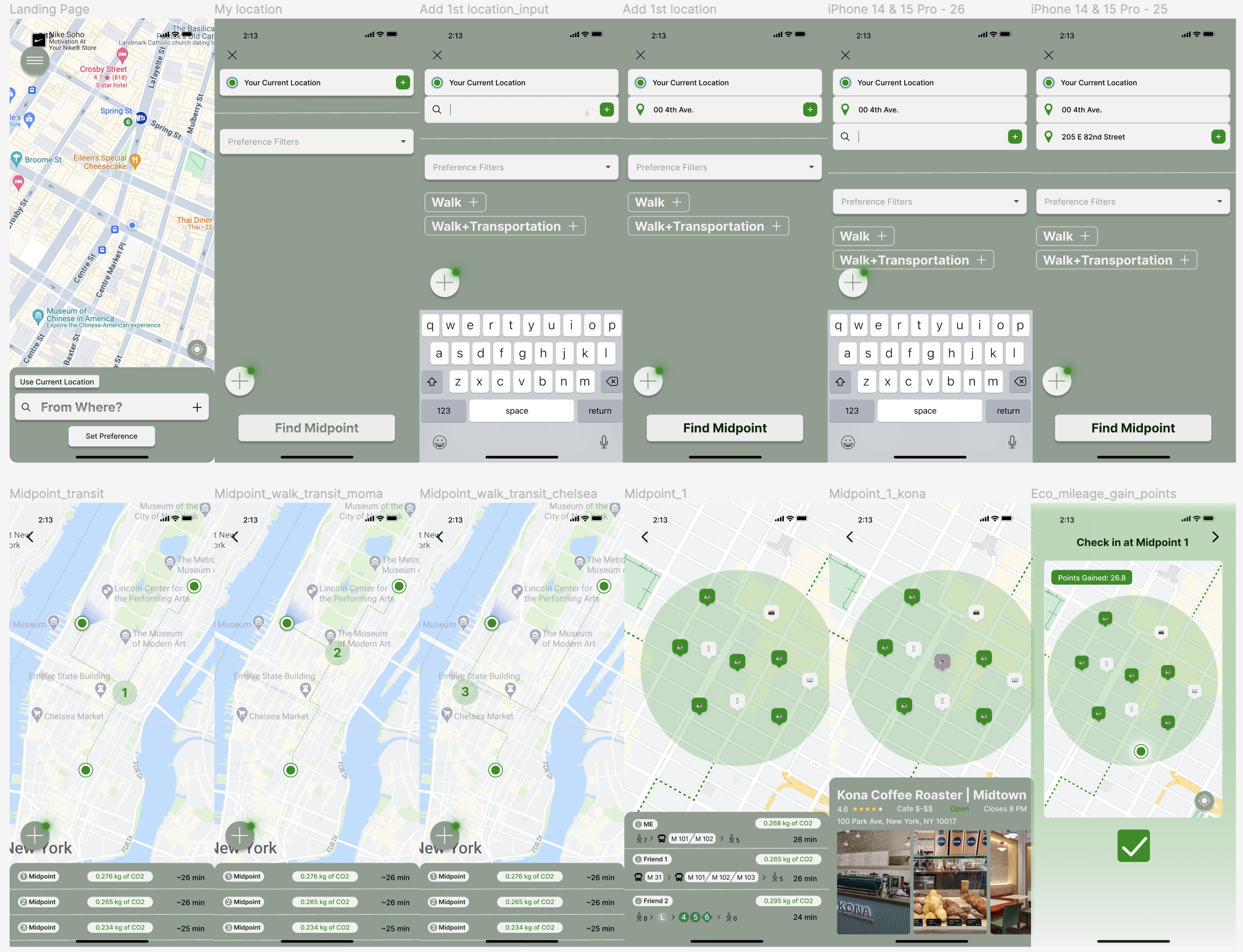Select ME route row in Midpoint_1 frame
1243x952 pixels.
(727, 830)
